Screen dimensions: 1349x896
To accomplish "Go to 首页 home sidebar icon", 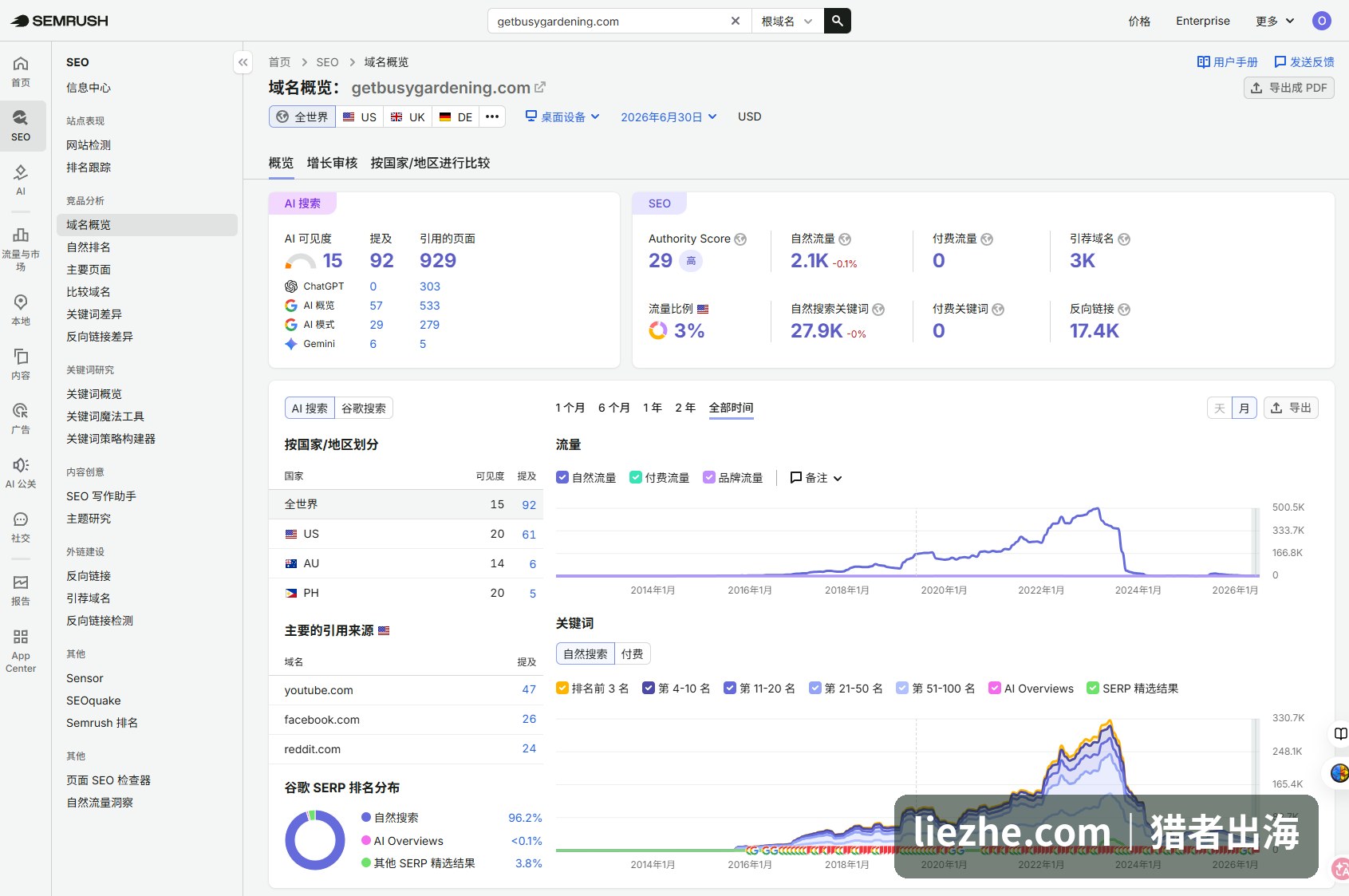I will (21, 72).
